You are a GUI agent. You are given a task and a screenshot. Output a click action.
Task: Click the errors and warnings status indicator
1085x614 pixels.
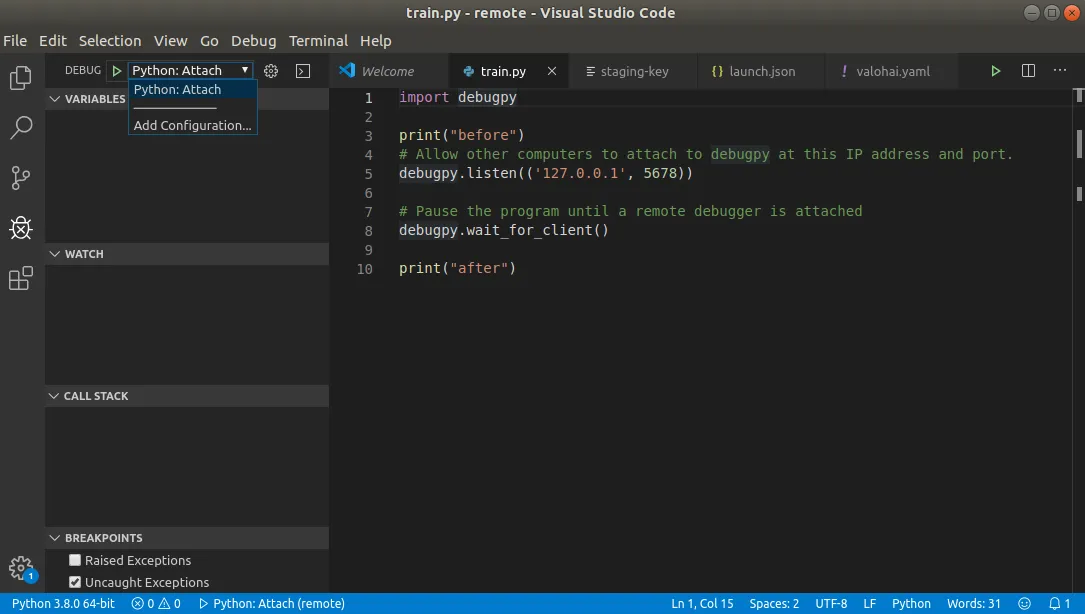156,604
